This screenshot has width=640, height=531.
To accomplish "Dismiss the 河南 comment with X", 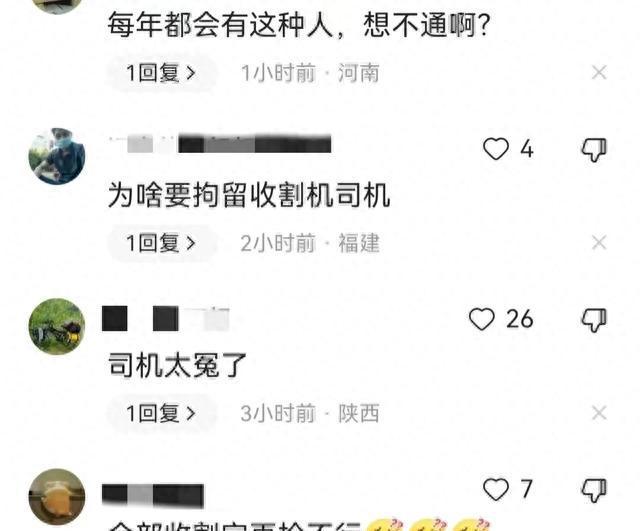I will (599, 73).
